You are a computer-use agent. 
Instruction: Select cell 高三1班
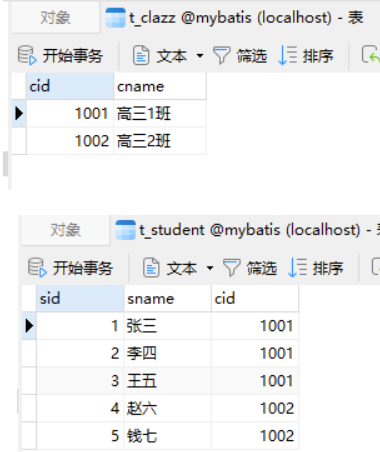pyautogui.click(x=160, y=113)
